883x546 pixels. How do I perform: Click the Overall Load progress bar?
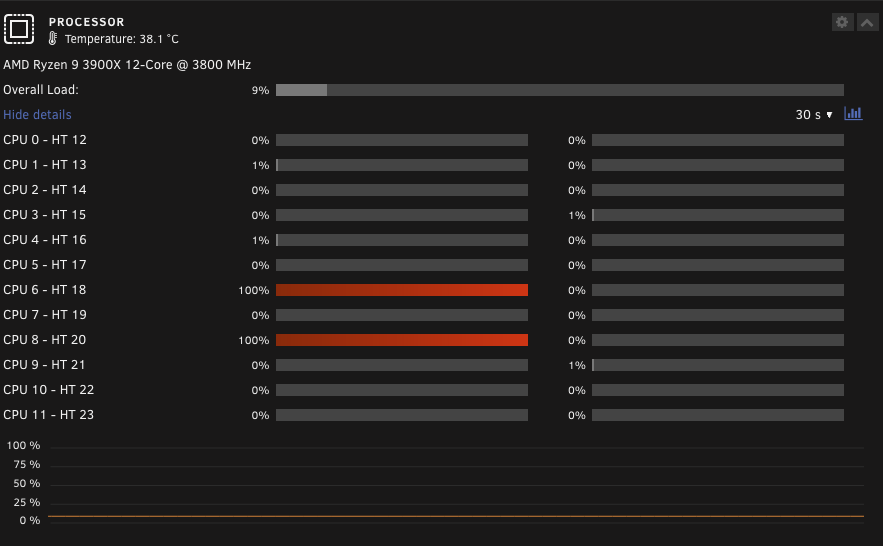pyautogui.click(x=560, y=90)
